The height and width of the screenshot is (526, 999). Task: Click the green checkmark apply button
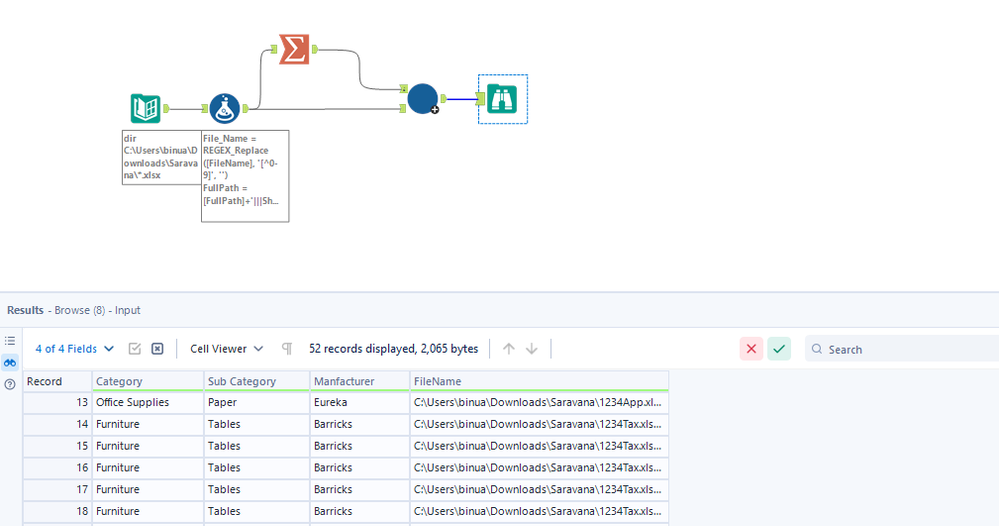pyautogui.click(x=779, y=348)
